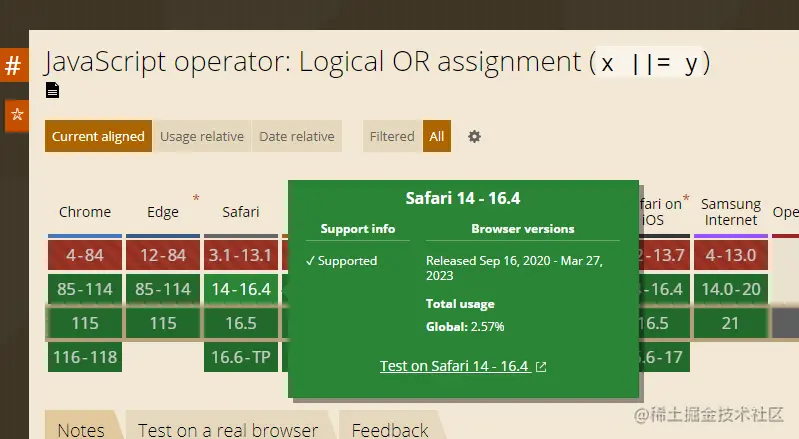
Task: Click the Released Sep 16, 2020 date text
Action: (514, 268)
